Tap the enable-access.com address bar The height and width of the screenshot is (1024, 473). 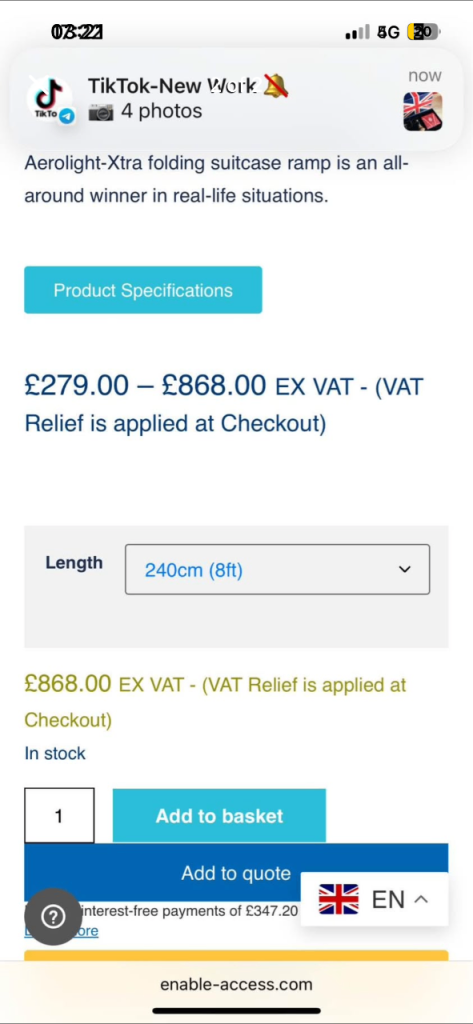236,984
